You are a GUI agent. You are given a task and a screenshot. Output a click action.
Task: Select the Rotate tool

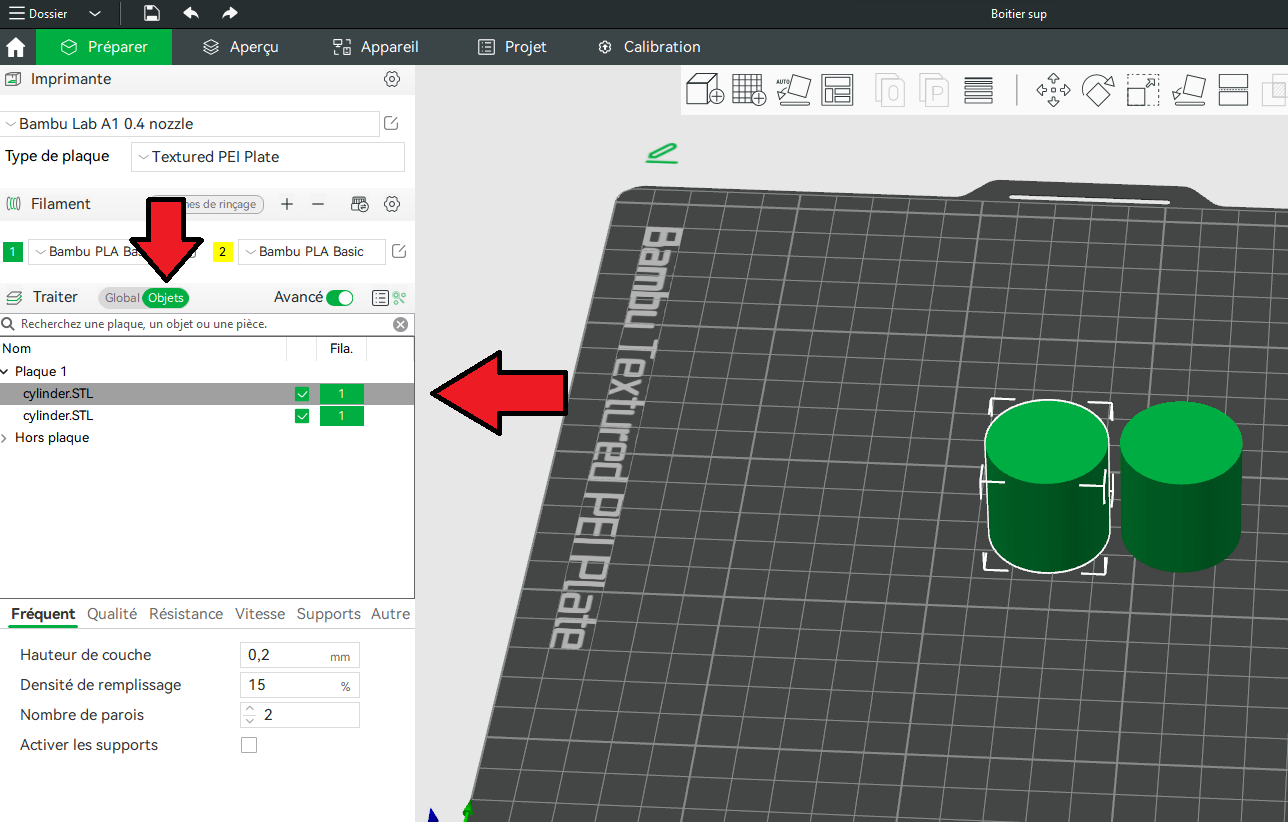(1098, 90)
